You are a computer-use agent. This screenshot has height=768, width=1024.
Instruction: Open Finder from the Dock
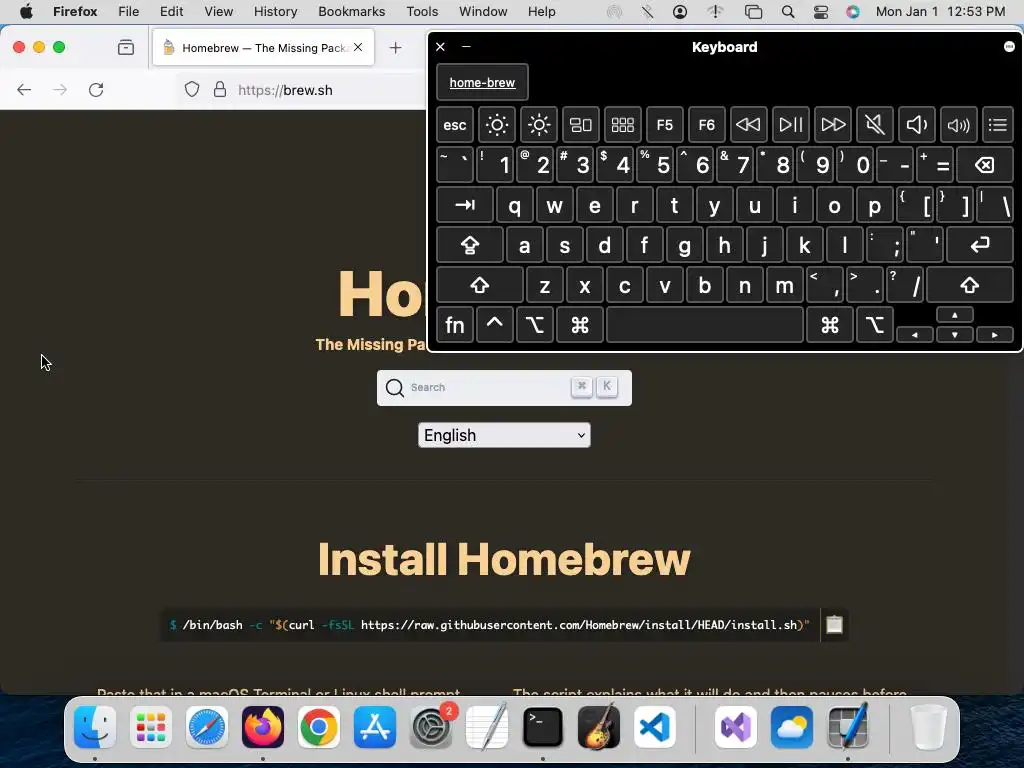click(95, 727)
